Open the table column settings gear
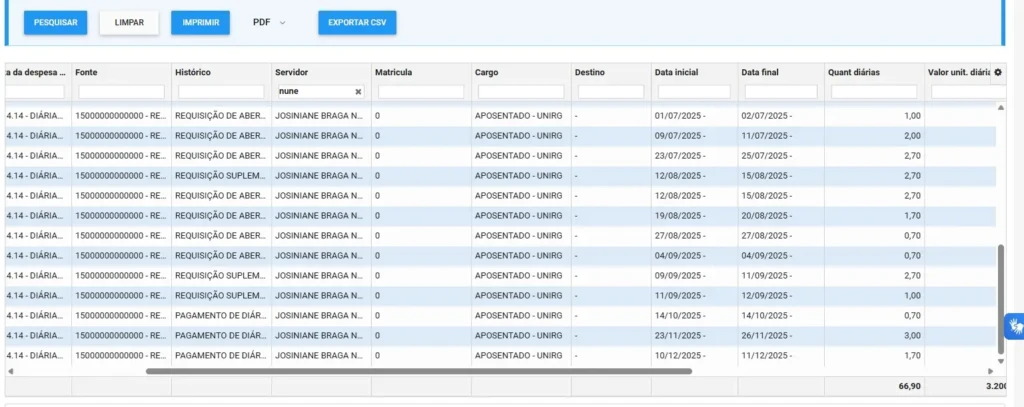 [997, 72]
